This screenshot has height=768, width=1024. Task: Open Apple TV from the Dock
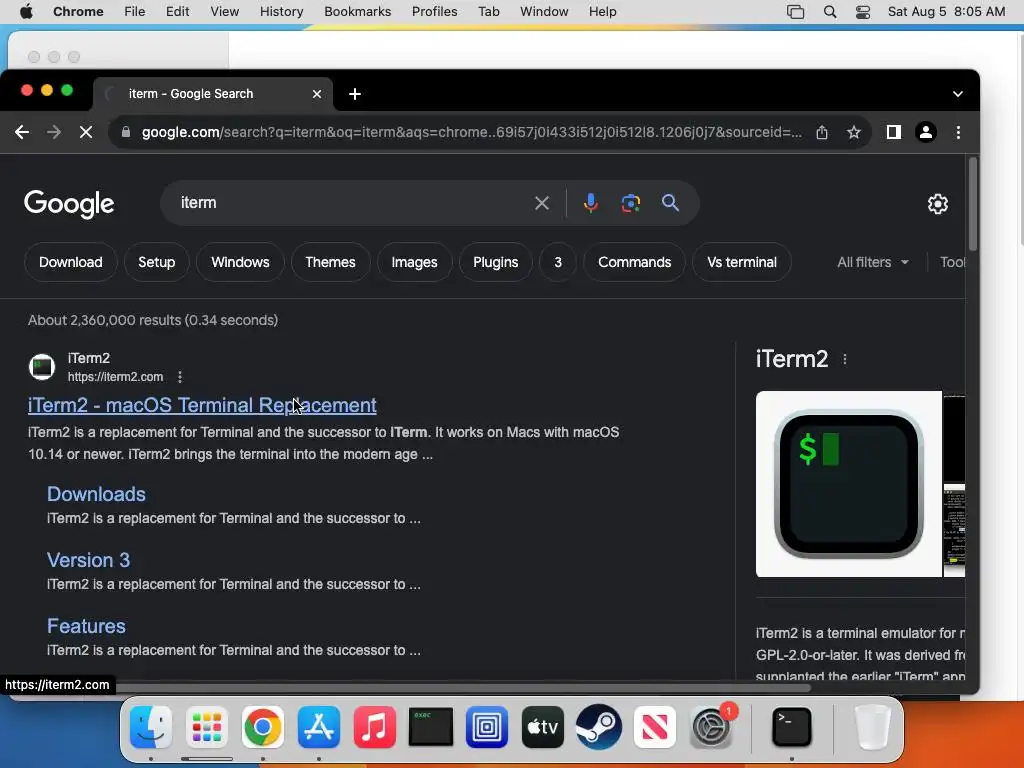543,727
